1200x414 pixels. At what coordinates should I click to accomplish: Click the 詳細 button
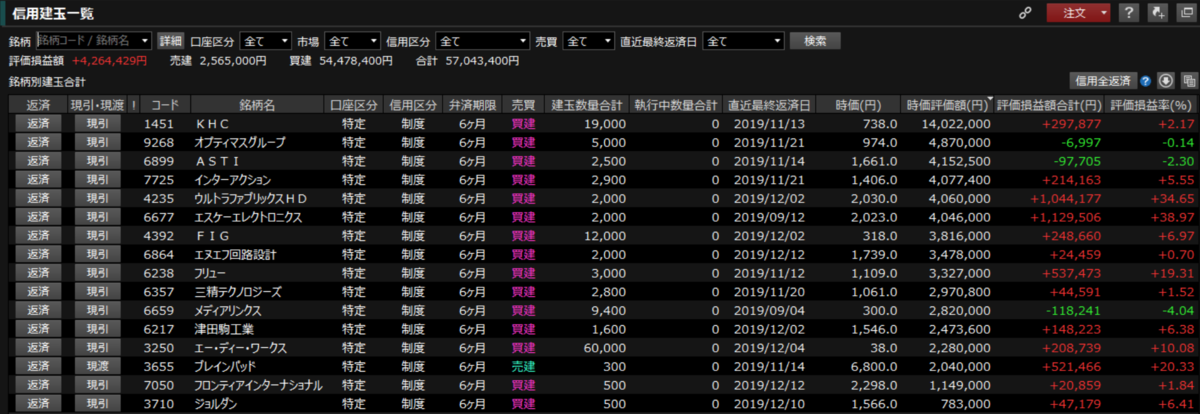tap(171, 41)
